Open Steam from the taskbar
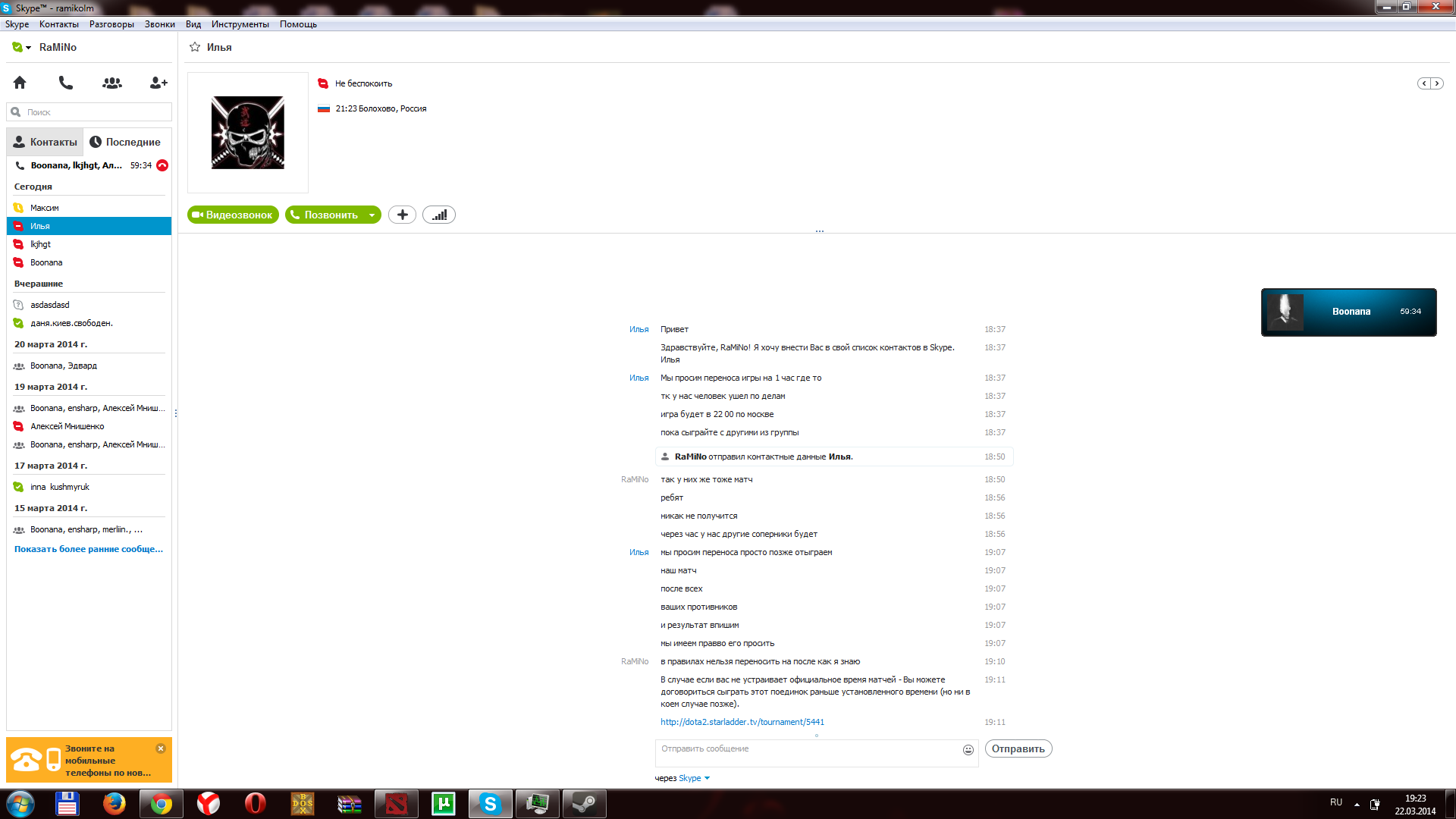Viewport: 1456px width, 819px height. [x=584, y=804]
